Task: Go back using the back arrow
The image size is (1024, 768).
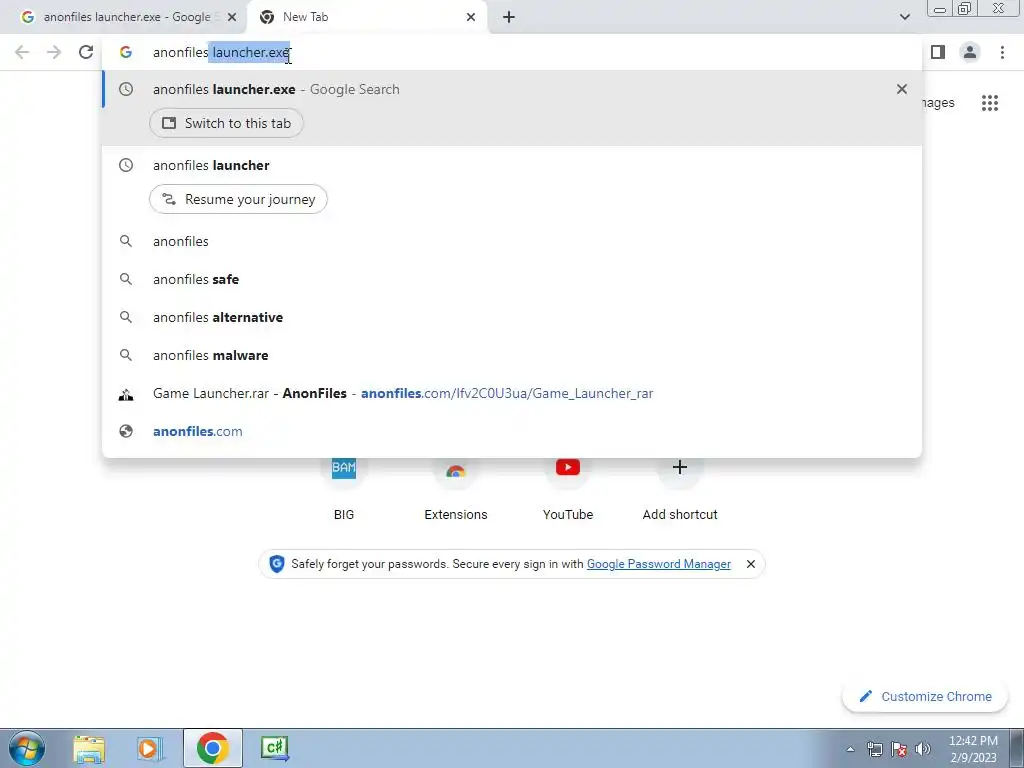Action: click(x=22, y=52)
